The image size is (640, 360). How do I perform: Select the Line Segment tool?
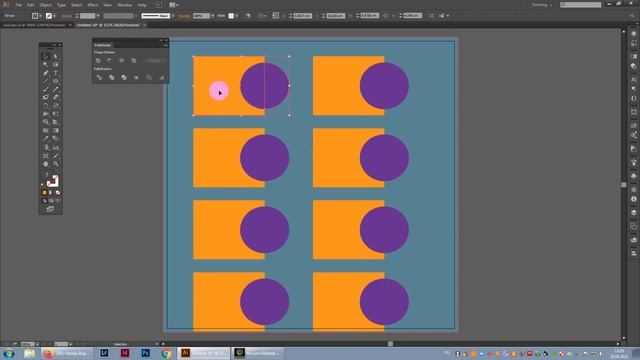46,81
